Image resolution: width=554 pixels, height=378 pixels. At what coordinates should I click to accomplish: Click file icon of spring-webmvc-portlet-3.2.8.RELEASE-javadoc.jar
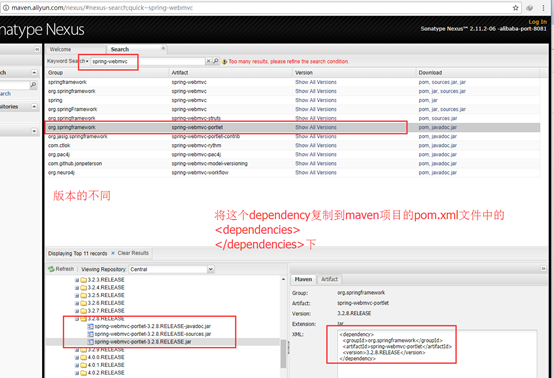(x=90, y=326)
